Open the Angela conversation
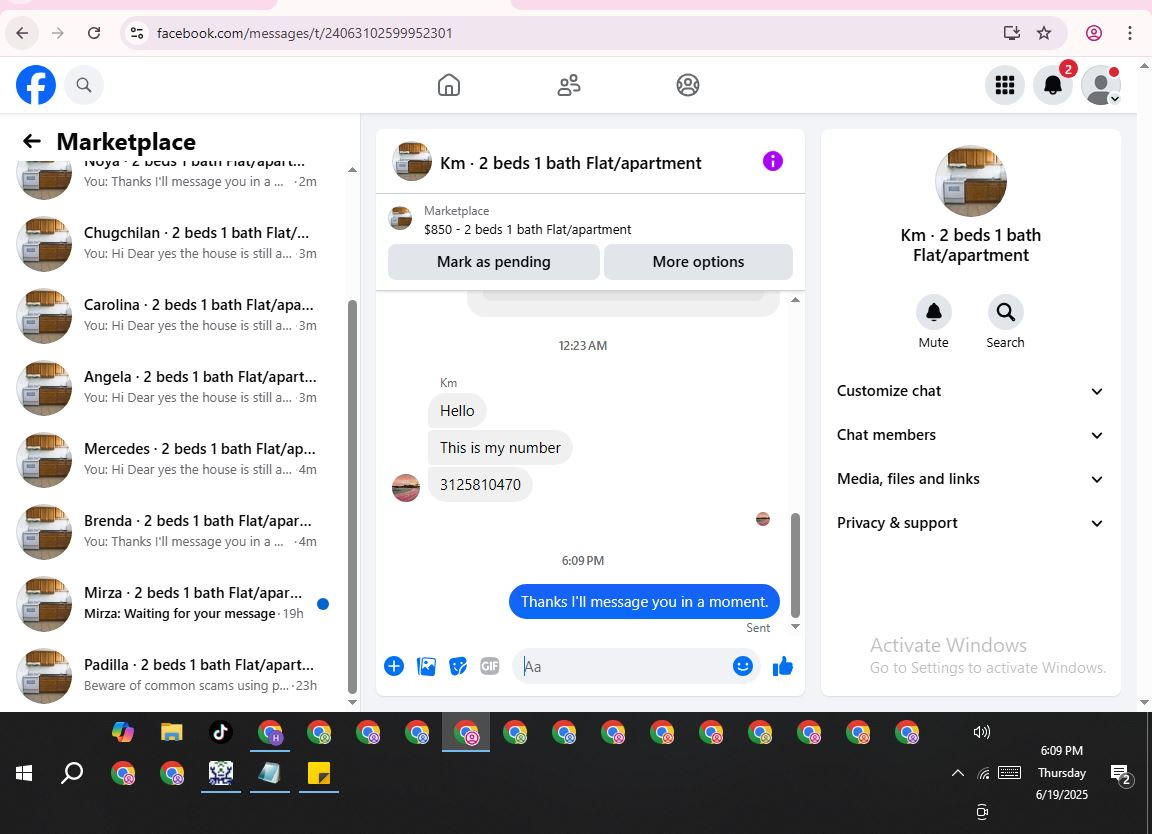This screenshot has width=1152, height=834. (175, 387)
